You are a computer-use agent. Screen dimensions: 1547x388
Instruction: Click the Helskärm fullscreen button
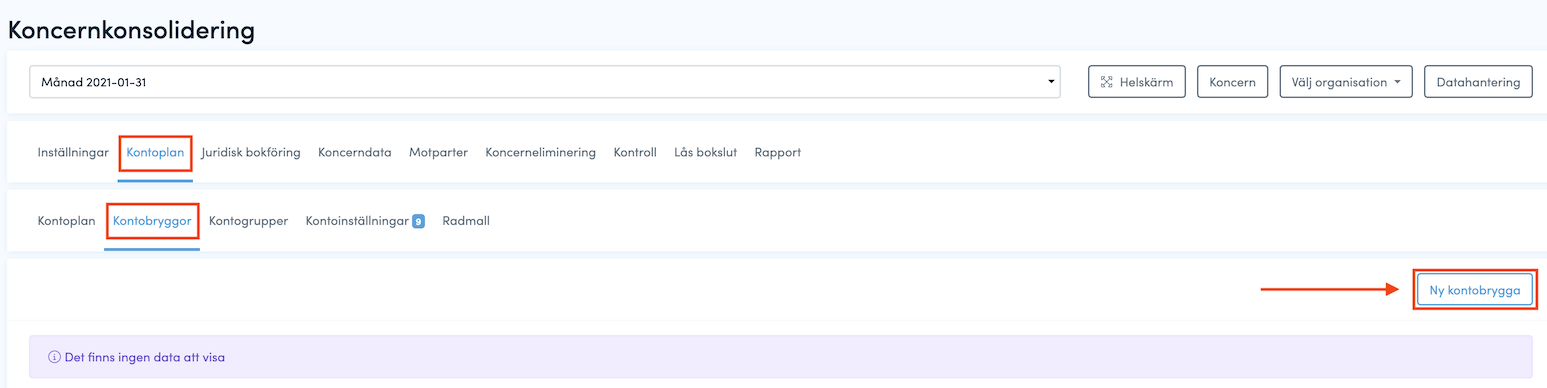click(x=1137, y=82)
